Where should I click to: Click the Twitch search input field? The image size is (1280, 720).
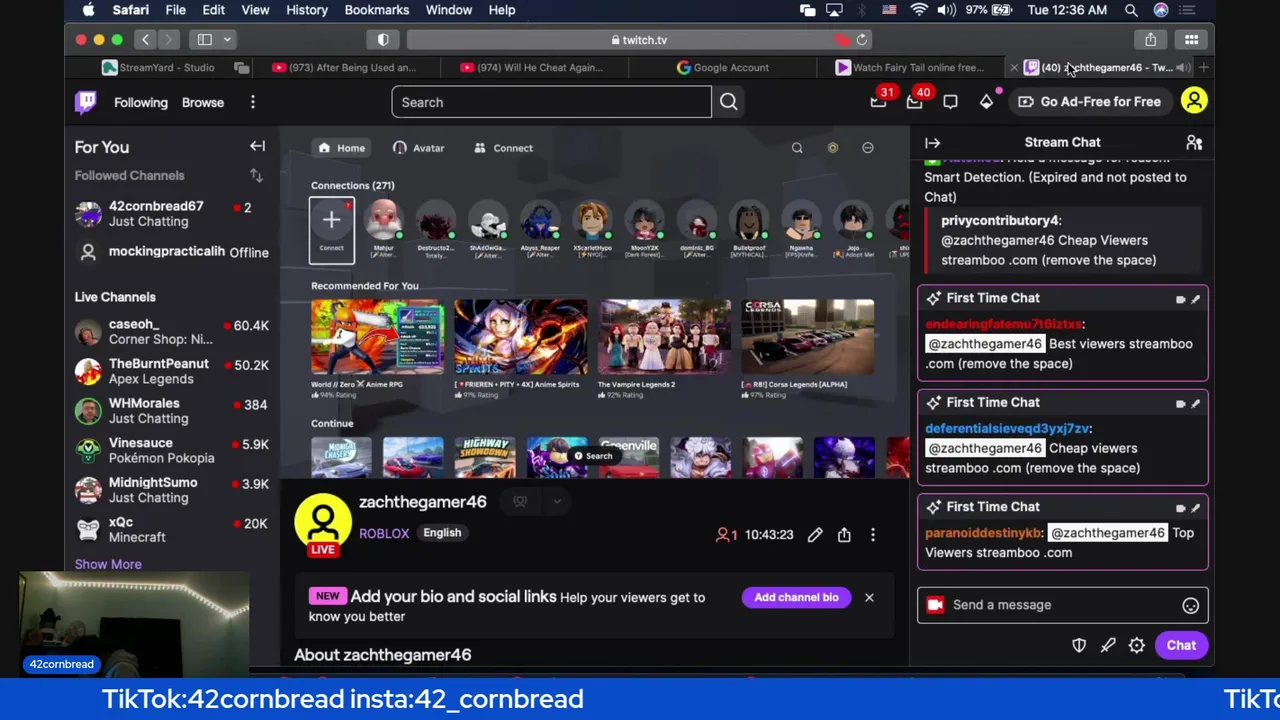click(551, 102)
